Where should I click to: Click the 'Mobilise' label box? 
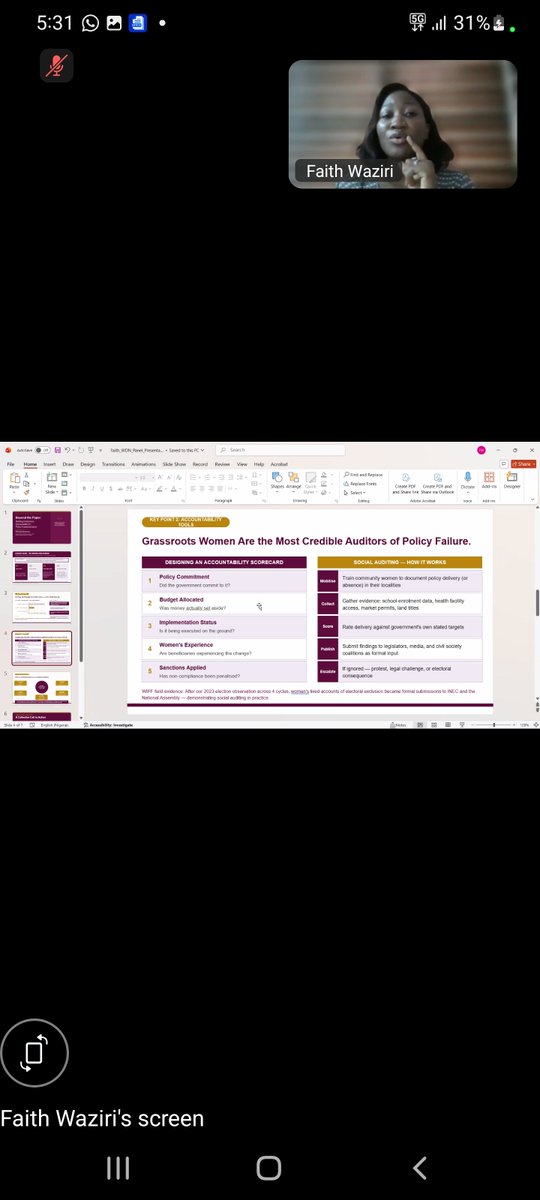point(328,581)
